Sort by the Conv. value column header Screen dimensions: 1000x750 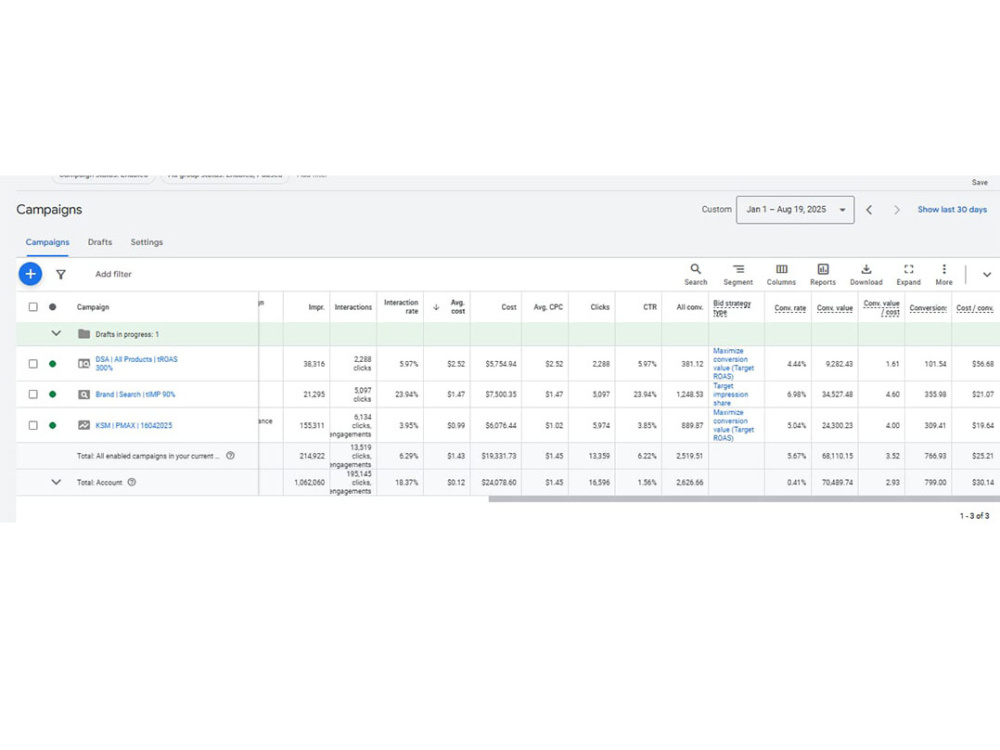834,307
